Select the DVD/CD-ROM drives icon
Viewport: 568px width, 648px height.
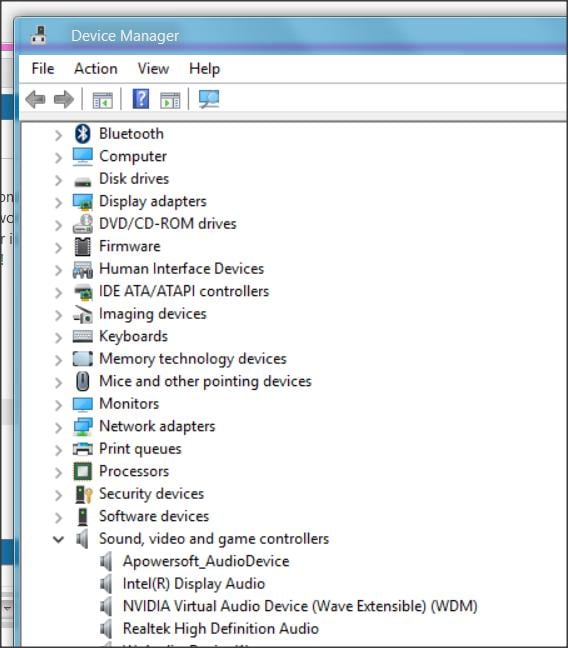pos(83,224)
